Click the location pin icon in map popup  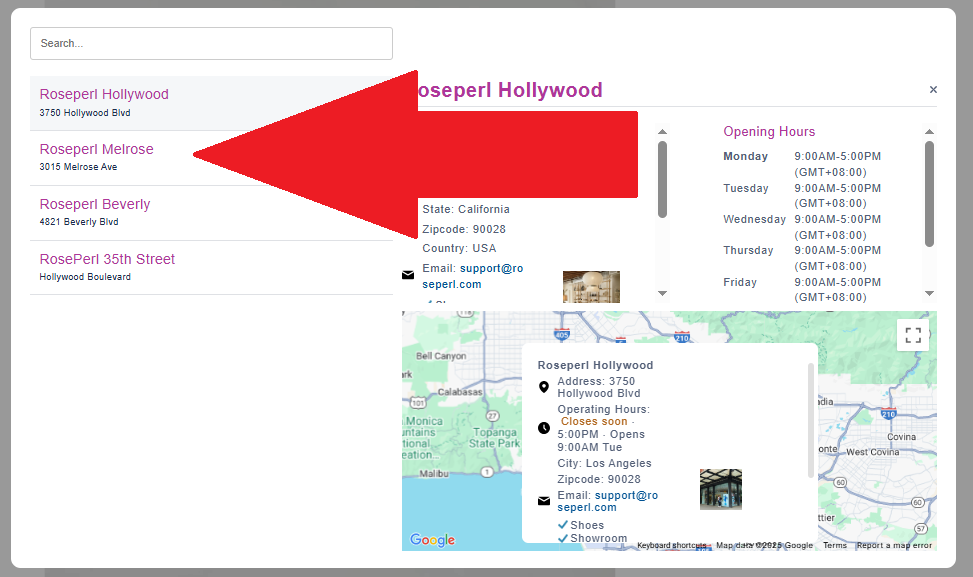point(544,387)
